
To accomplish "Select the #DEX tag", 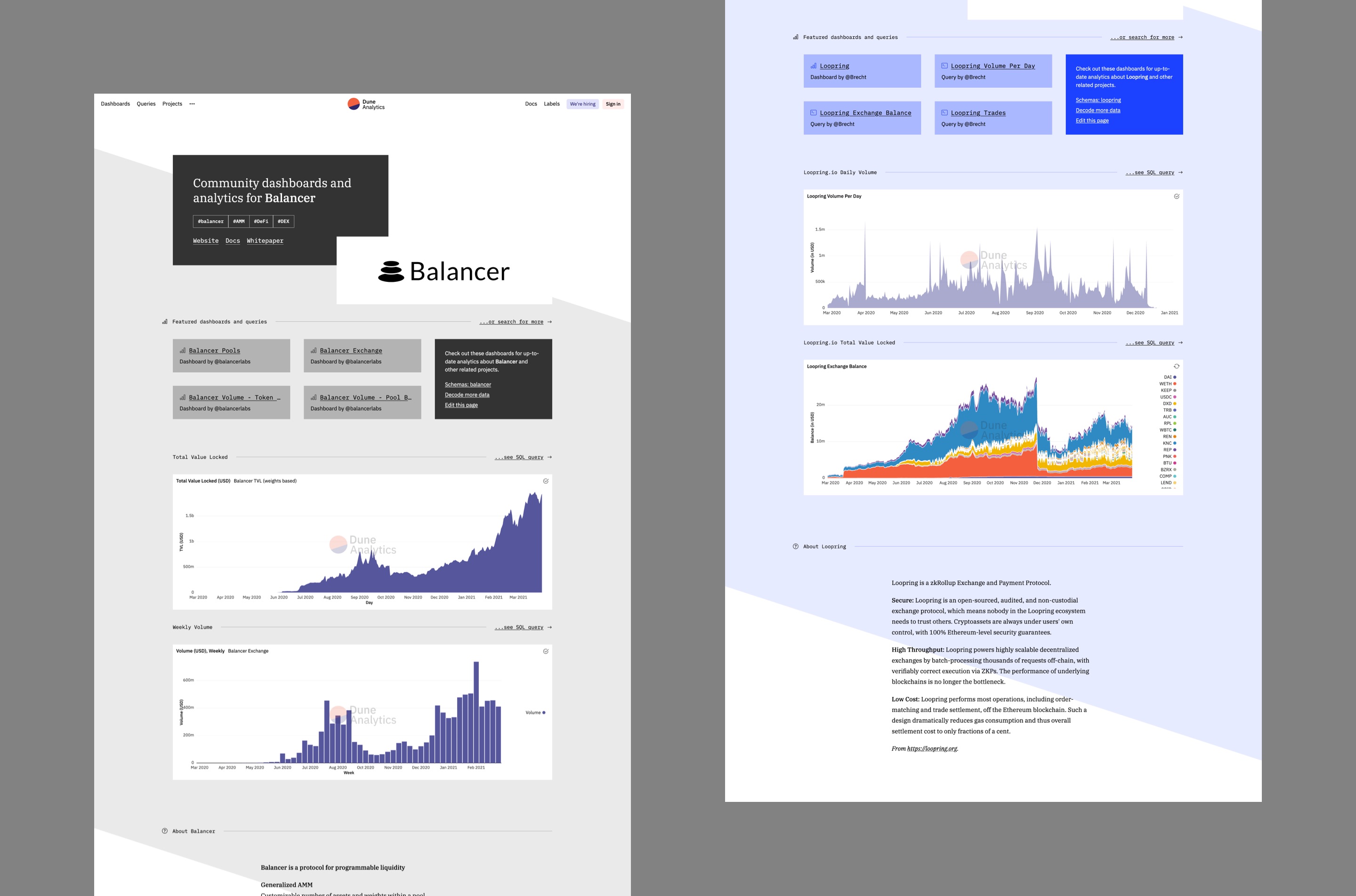I will tap(283, 221).
